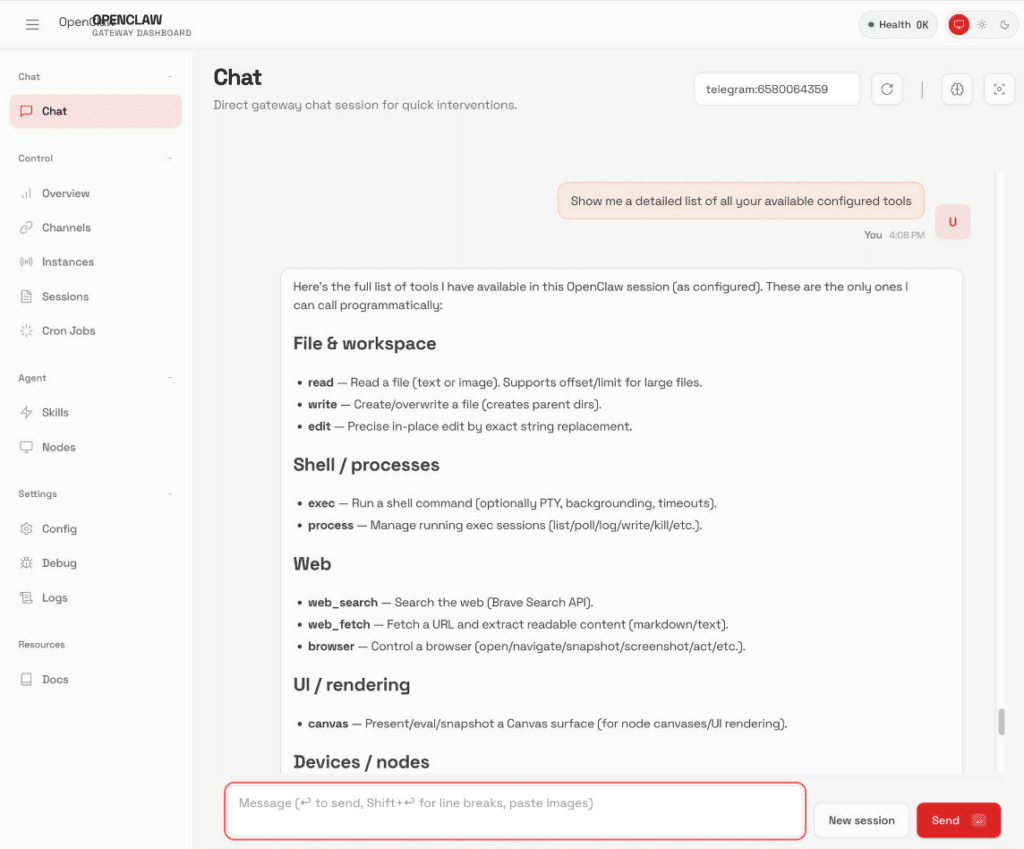
Task: Open the Cron Jobs page
Action: [68, 331]
